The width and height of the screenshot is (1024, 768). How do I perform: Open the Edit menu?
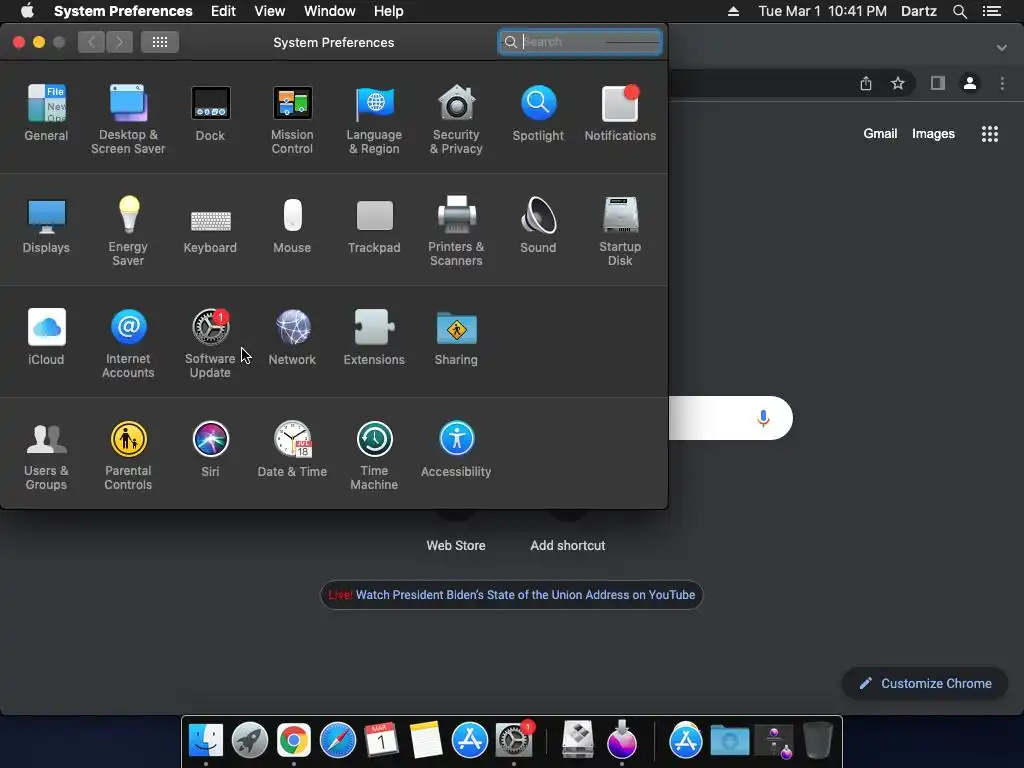click(x=223, y=11)
